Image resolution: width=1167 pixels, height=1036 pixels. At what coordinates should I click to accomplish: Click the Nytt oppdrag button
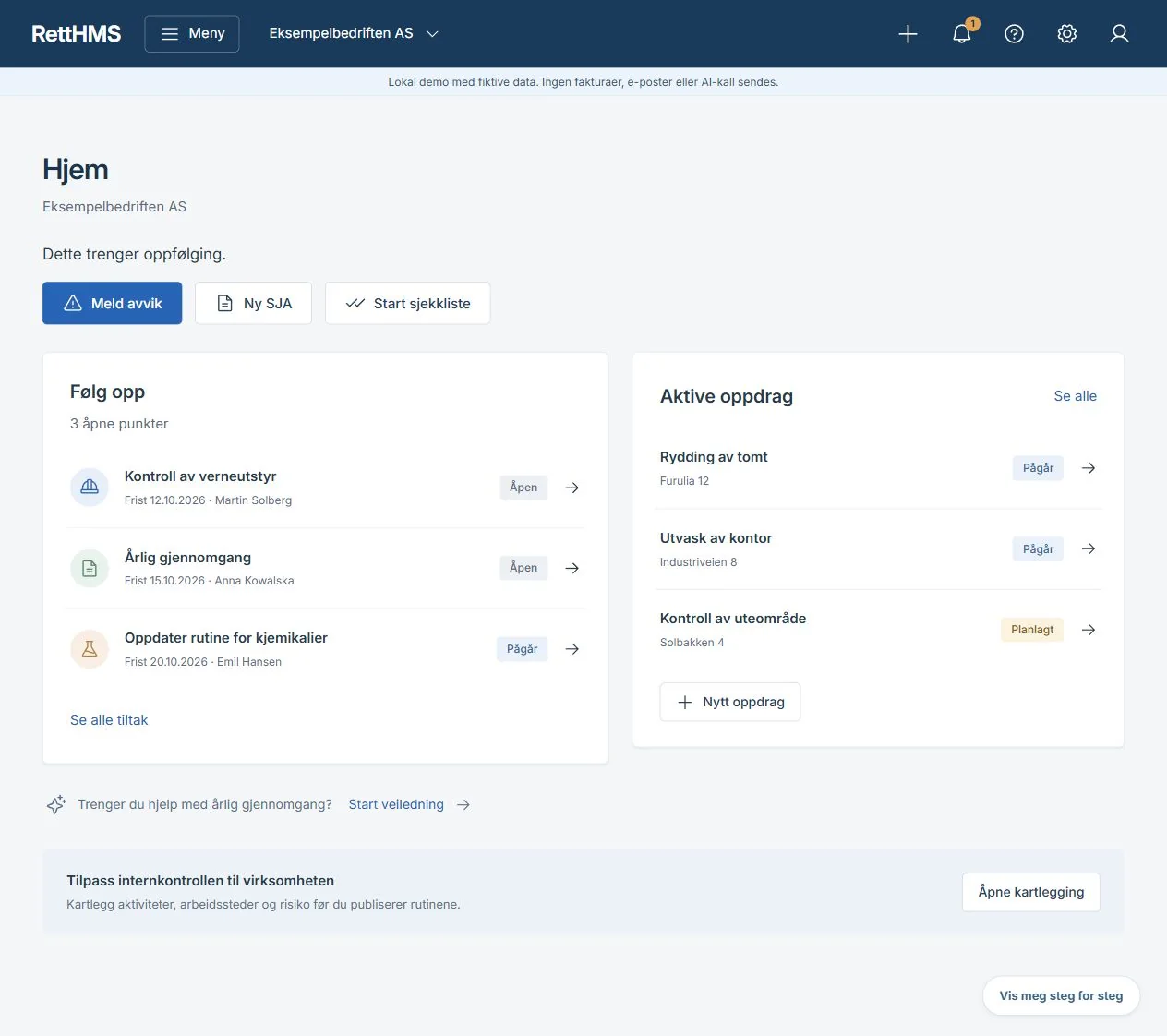click(x=730, y=702)
